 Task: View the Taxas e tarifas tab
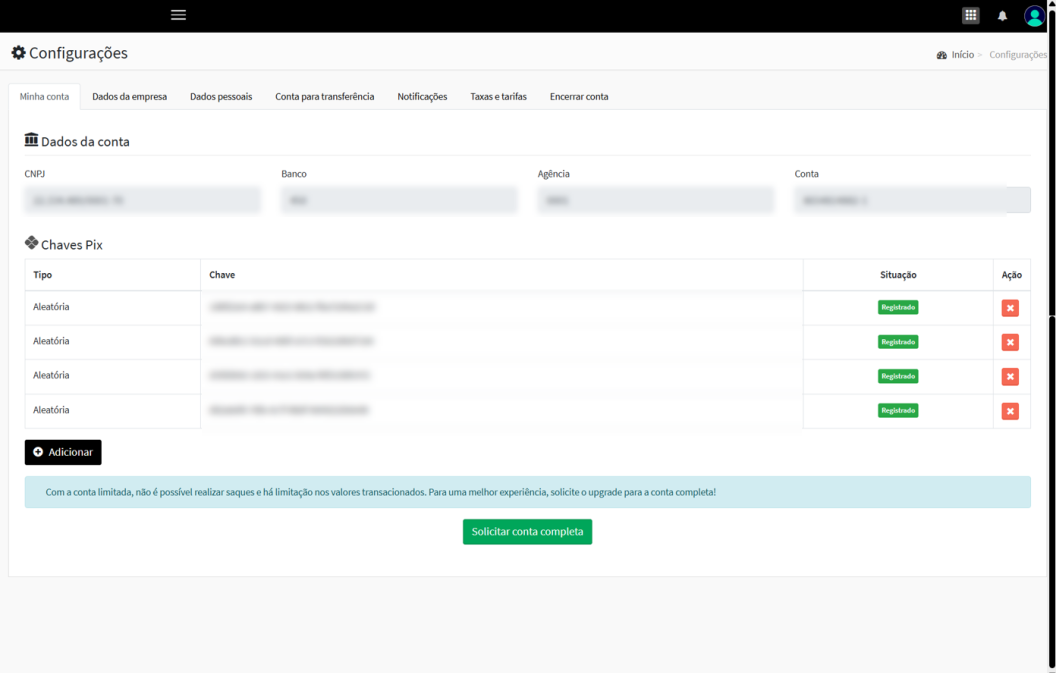tap(498, 97)
